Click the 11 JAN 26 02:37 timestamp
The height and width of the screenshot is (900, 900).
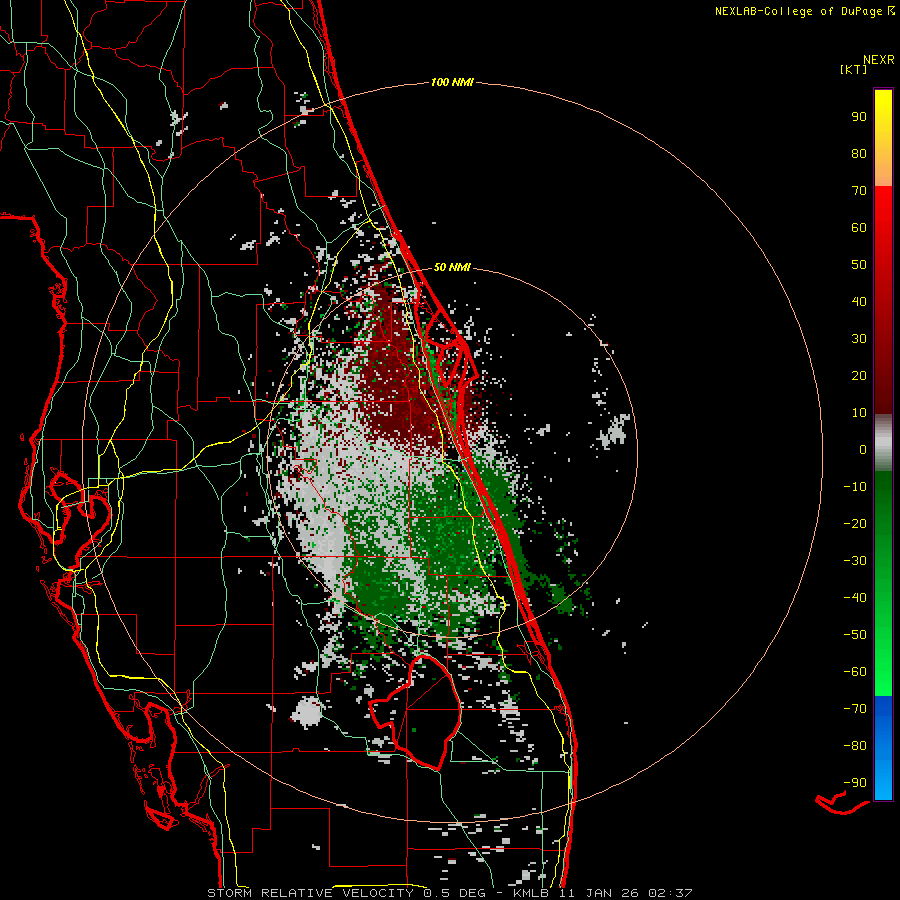[626, 893]
